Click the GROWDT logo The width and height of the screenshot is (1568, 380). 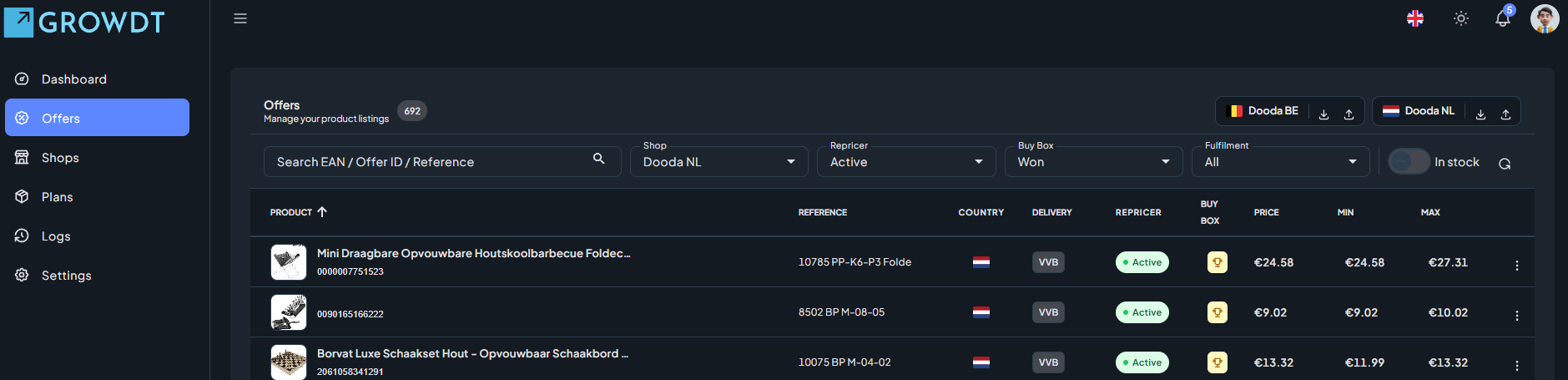click(x=84, y=23)
